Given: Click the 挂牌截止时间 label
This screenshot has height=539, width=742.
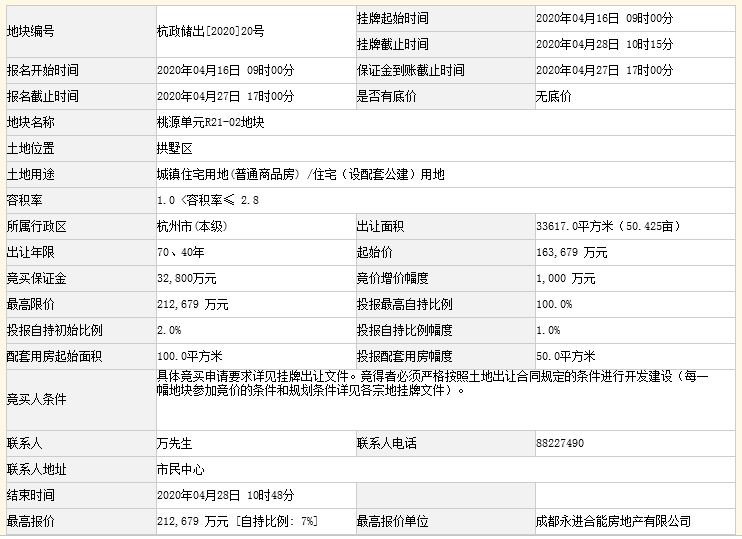Looking at the screenshot, I should [x=393, y=44].
